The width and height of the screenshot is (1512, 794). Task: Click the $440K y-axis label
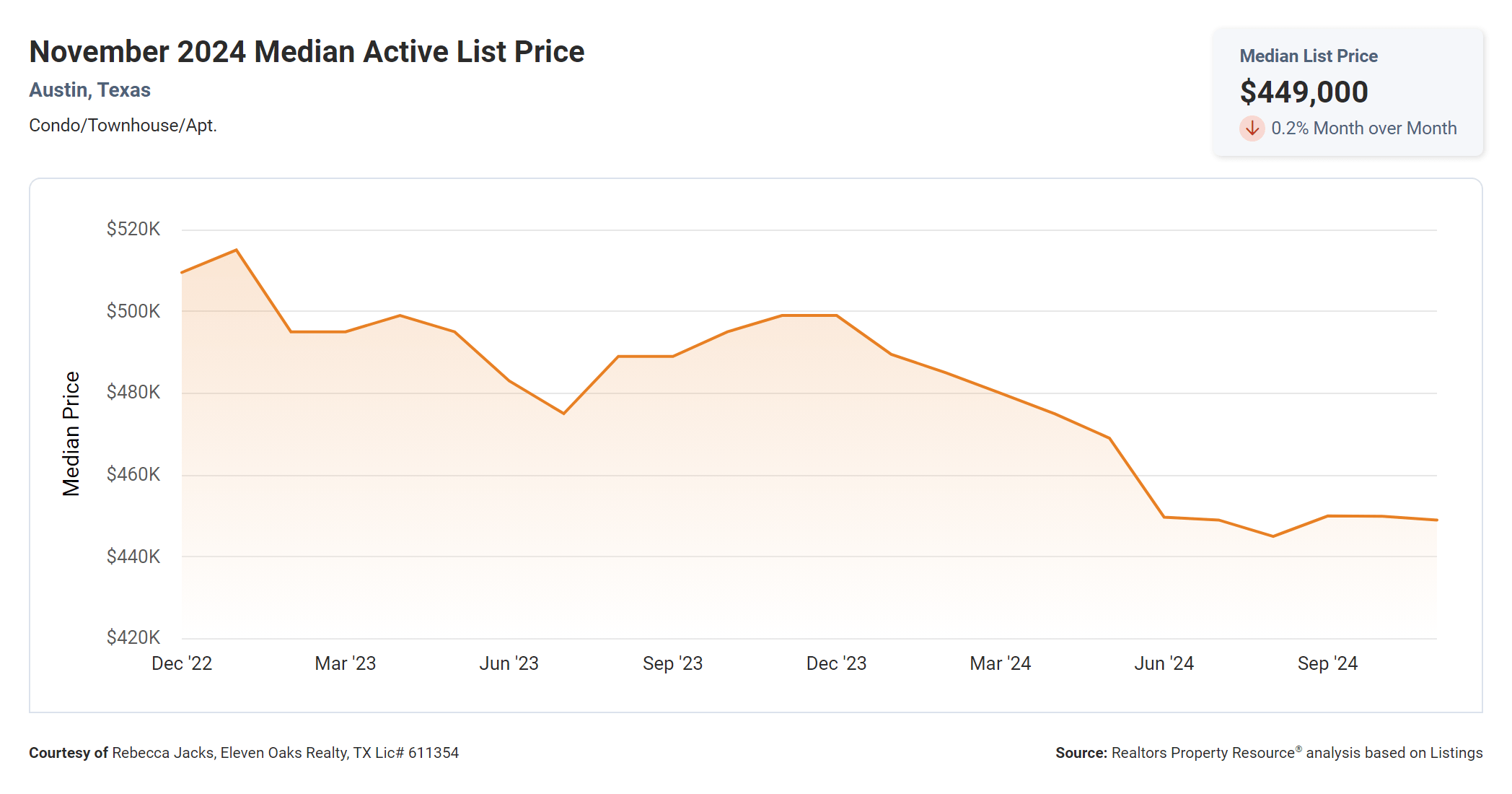(133, 557)
